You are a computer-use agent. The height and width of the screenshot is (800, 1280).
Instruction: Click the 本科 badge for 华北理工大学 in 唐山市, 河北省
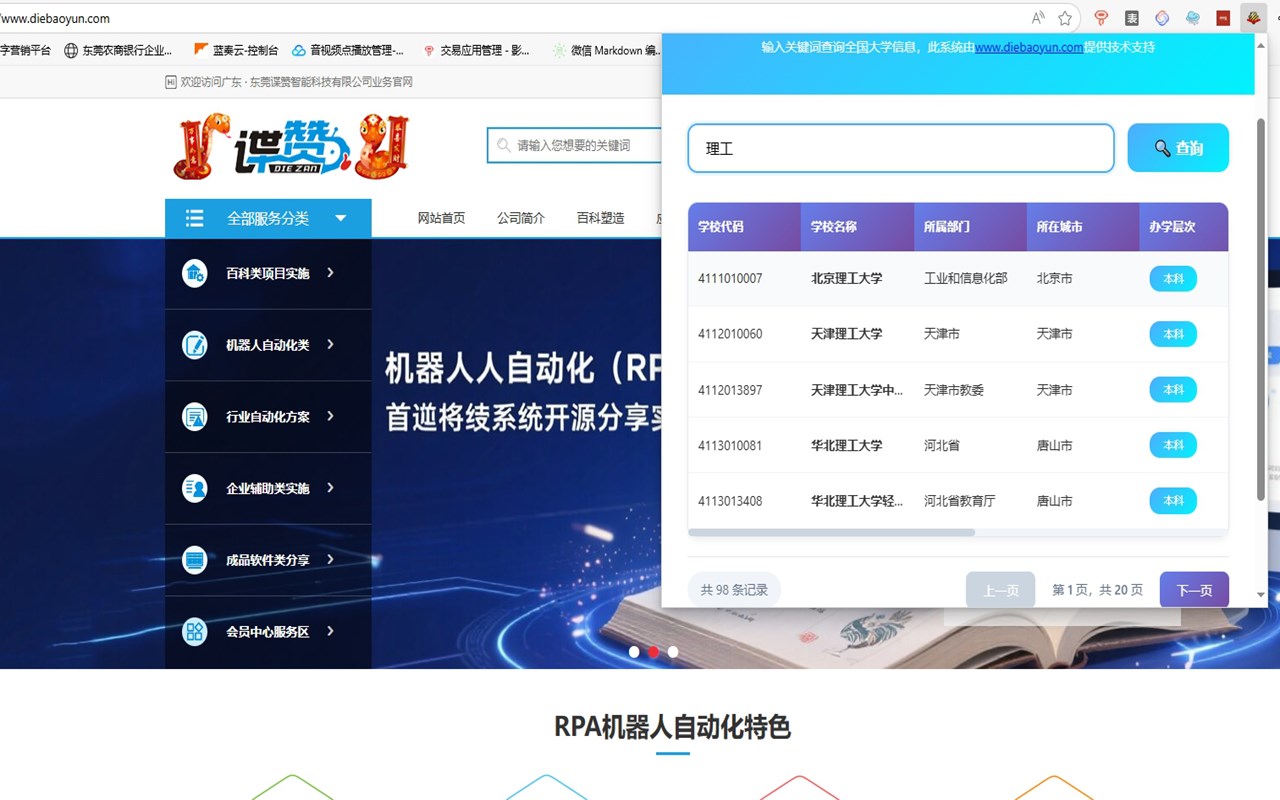(1173, 445)
